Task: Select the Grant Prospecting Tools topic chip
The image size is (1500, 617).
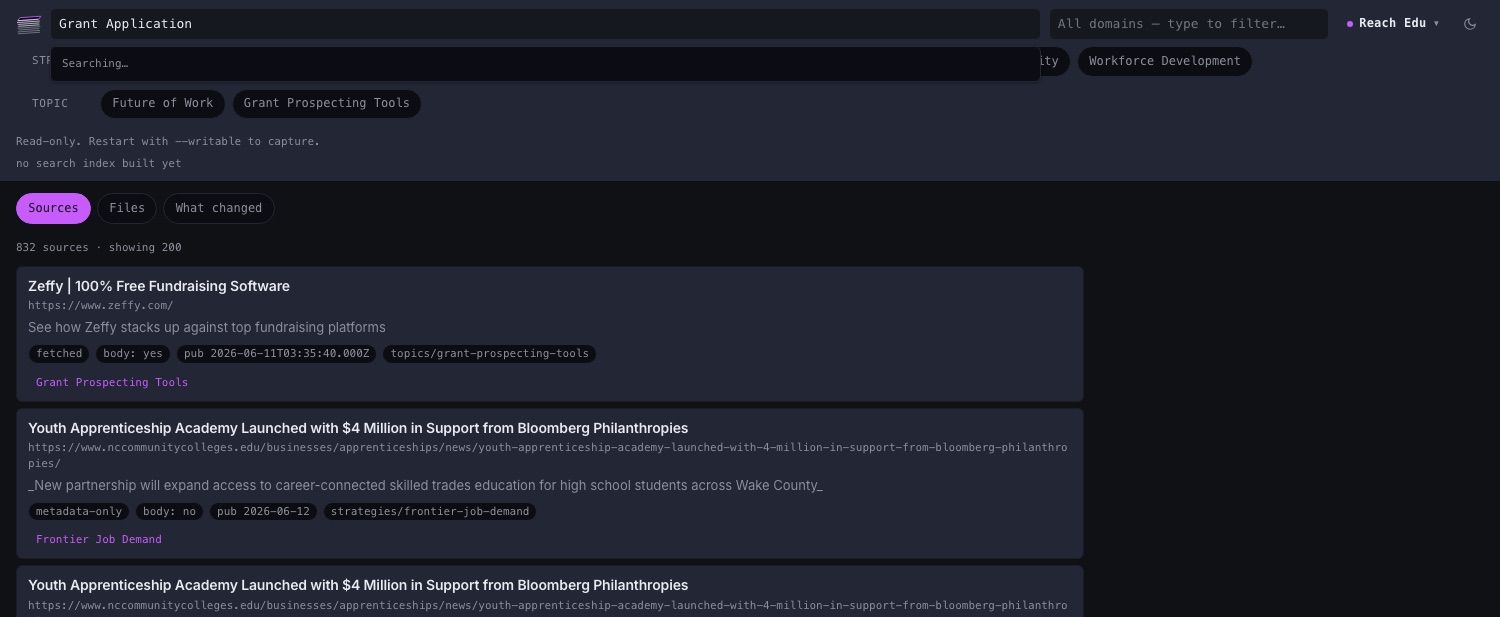Action: click(327, 103)
